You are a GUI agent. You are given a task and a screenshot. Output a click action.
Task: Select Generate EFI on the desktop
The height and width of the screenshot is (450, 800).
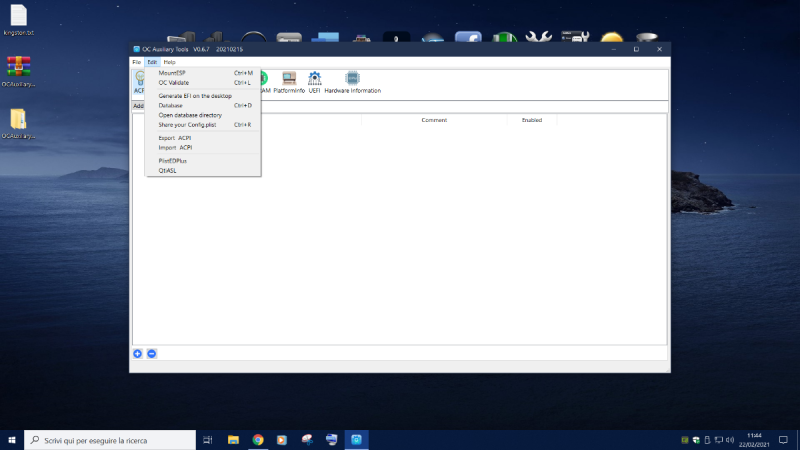click(x=203, y=96)
